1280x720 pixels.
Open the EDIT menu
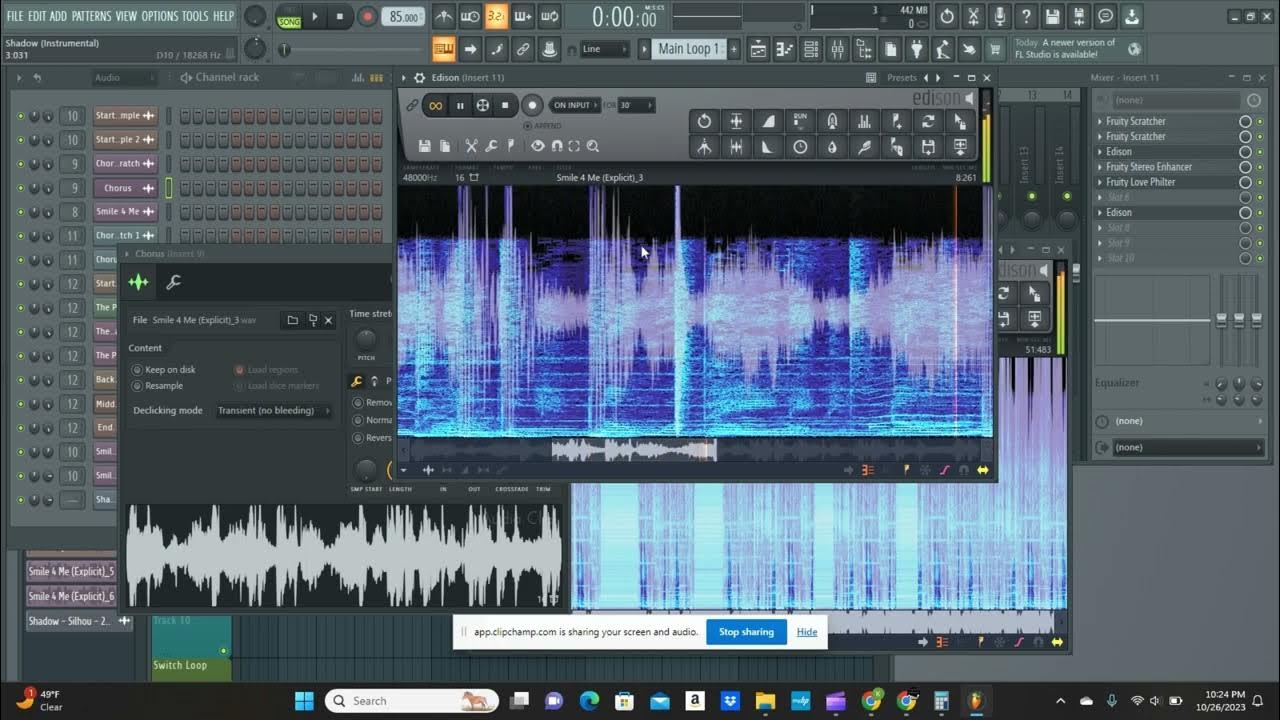(x=37, y=16)
